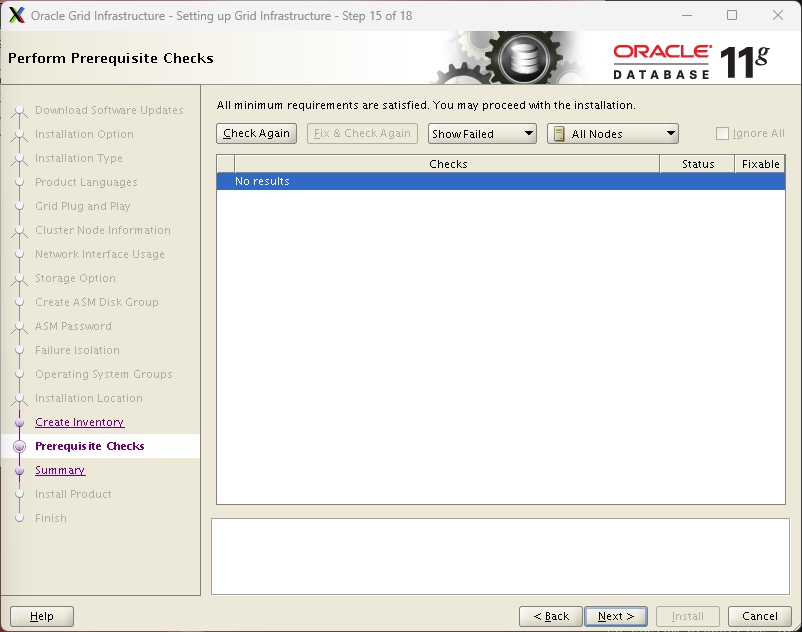Click the Fix & Check Again button
The height and width of the screenshot is (632, 802).
click(362, 133)
